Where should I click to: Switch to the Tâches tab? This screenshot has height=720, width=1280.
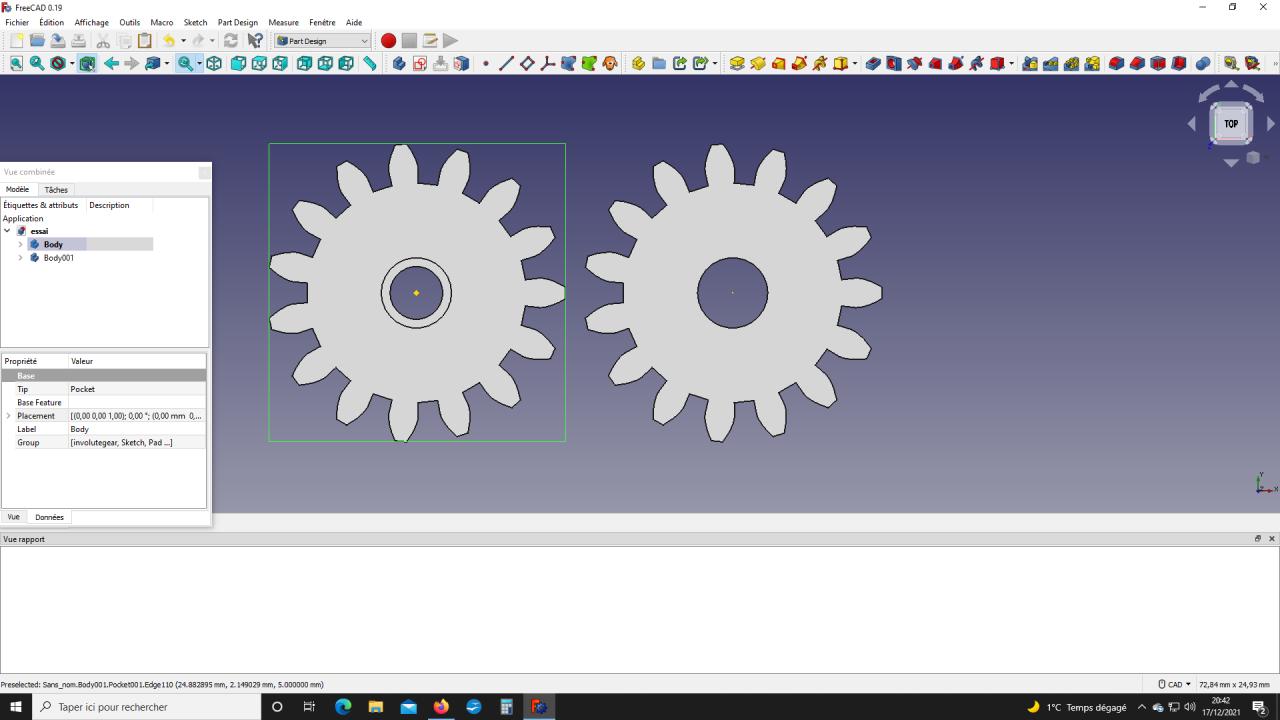point(56,190)
